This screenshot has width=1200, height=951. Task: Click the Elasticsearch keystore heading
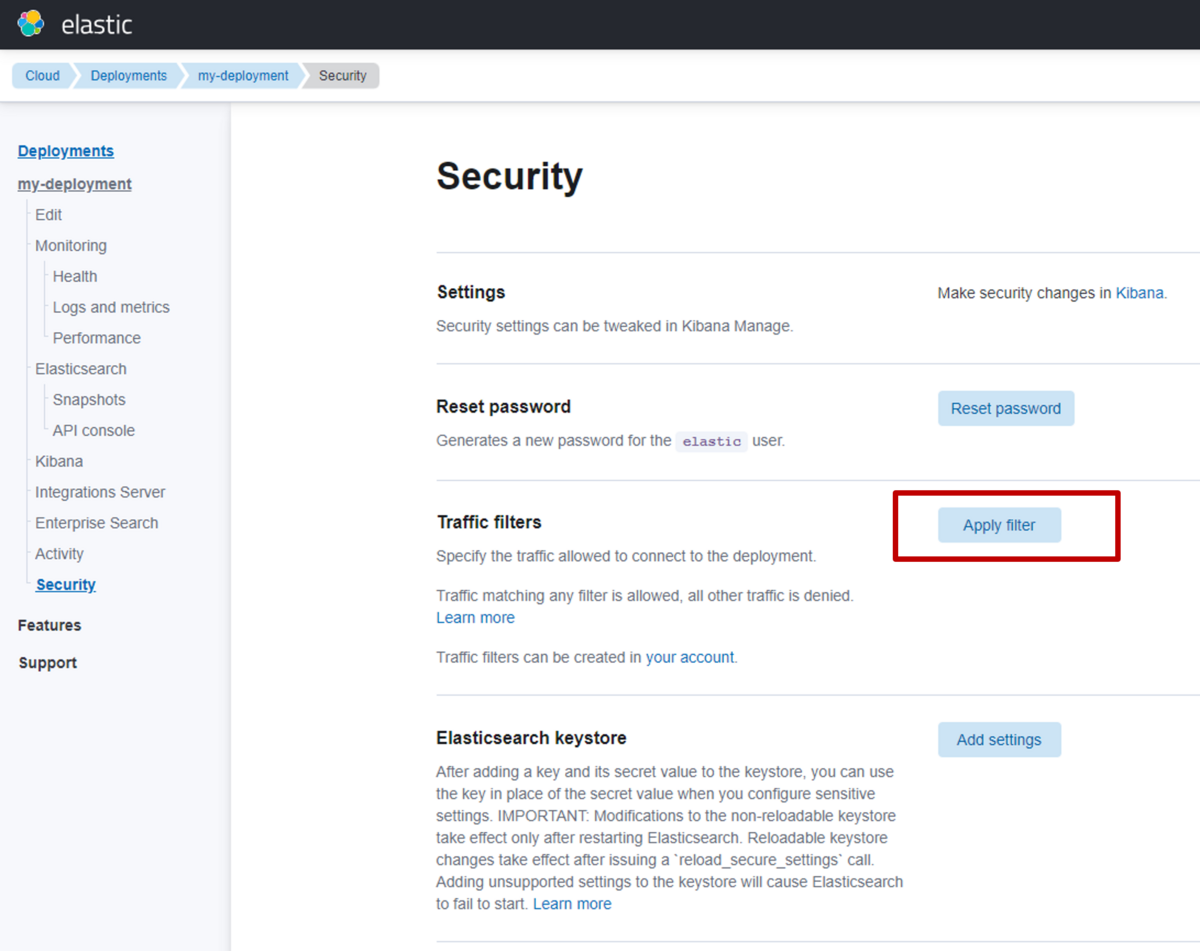point(531,738)
